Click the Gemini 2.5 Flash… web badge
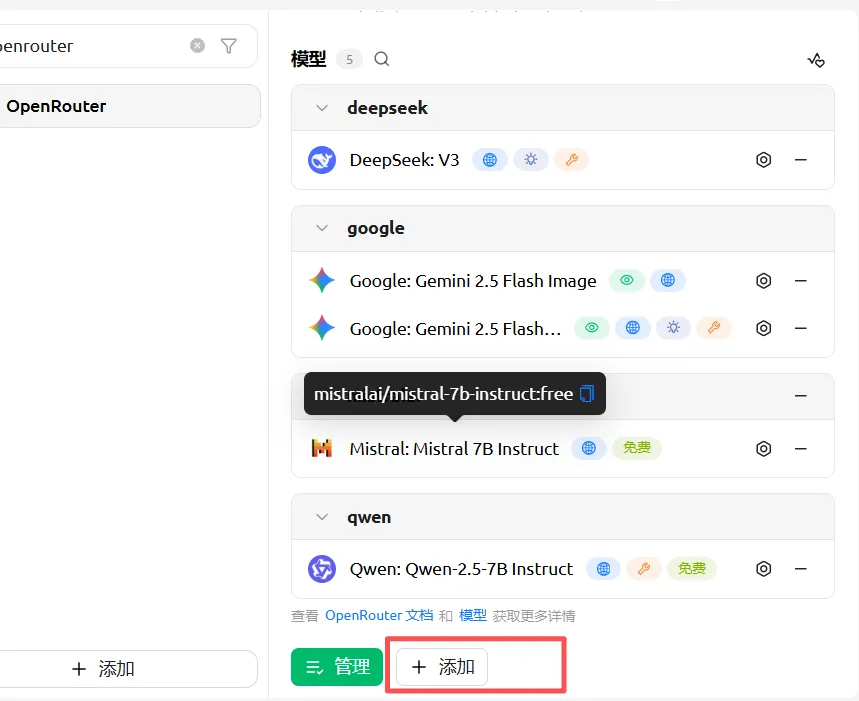 click(633, 327)
